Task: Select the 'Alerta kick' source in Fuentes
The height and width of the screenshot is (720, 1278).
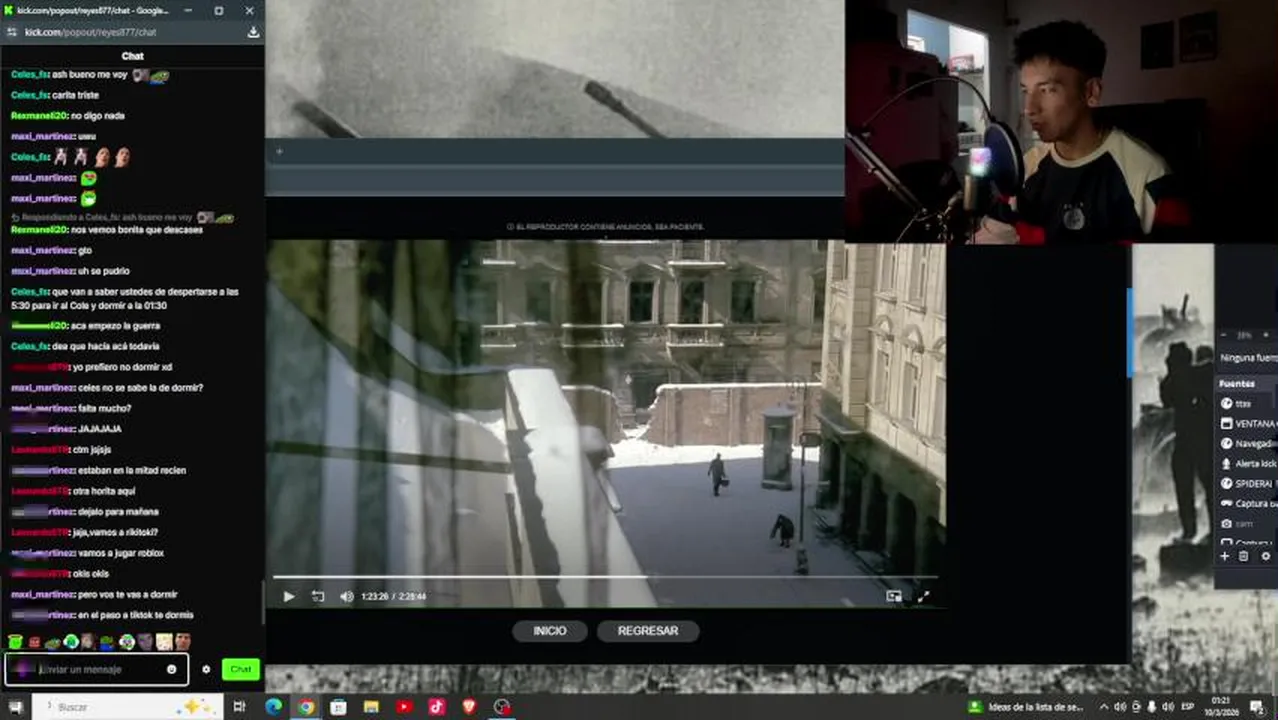Action: click(x=1247, y=463)
